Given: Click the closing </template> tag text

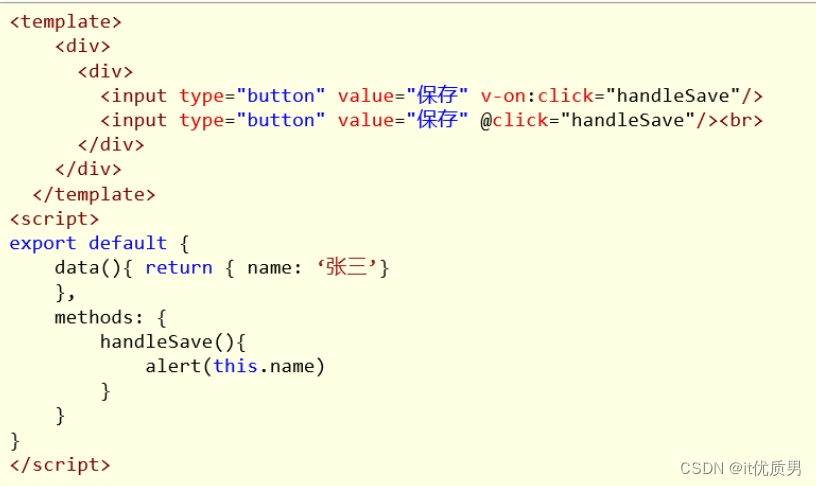Looking at the screenshot, I should pyautogui.click(x=94, y=195).
